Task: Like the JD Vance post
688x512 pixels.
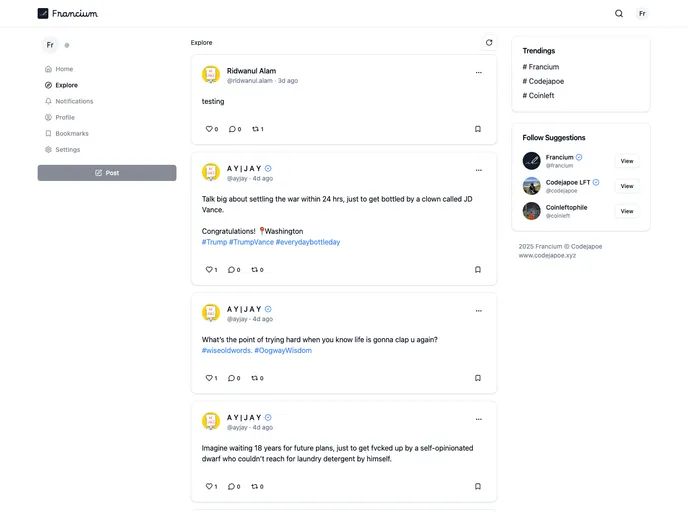Action: [211, 270]
